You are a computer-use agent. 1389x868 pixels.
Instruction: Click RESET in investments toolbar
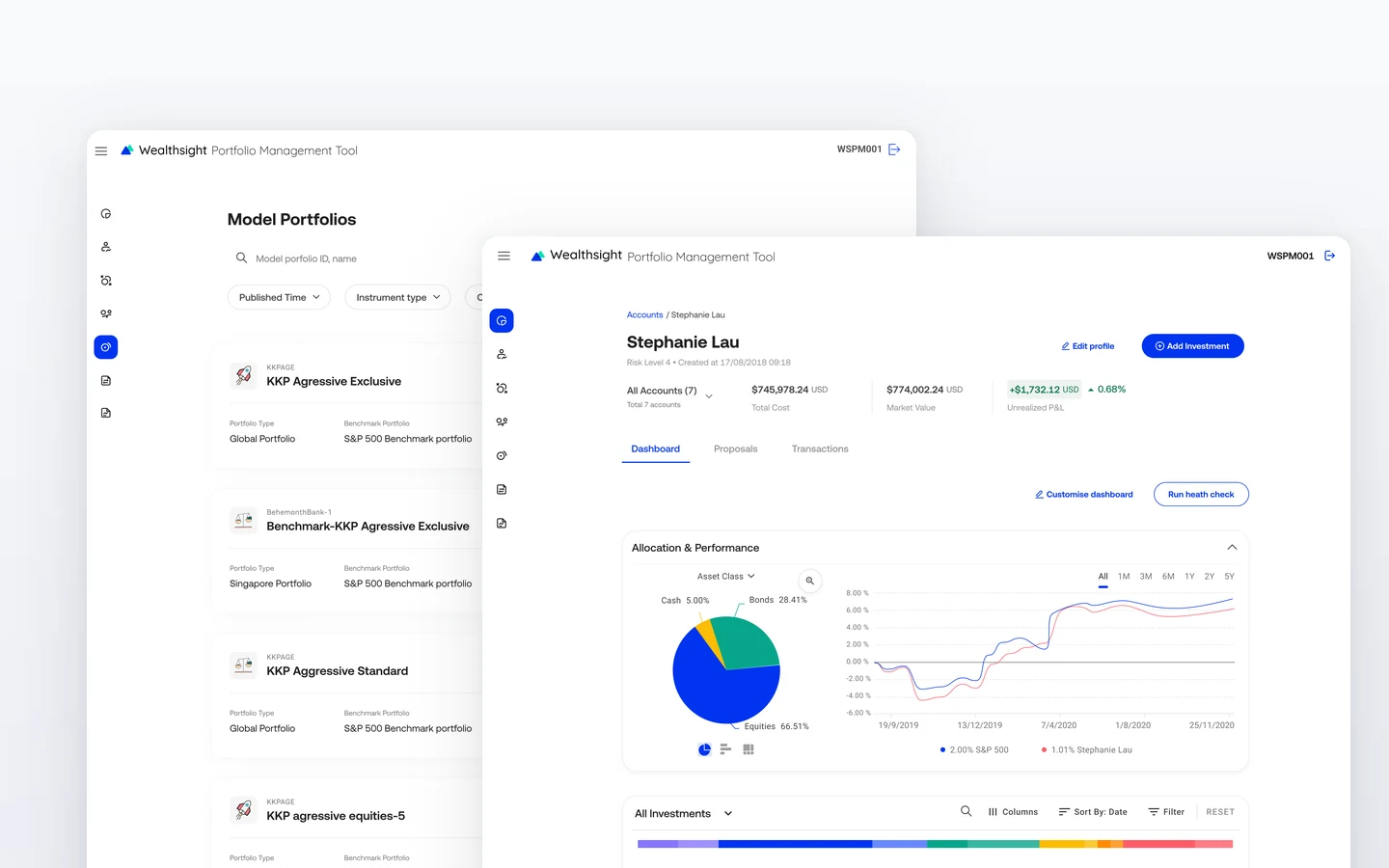coord(1220,812)
